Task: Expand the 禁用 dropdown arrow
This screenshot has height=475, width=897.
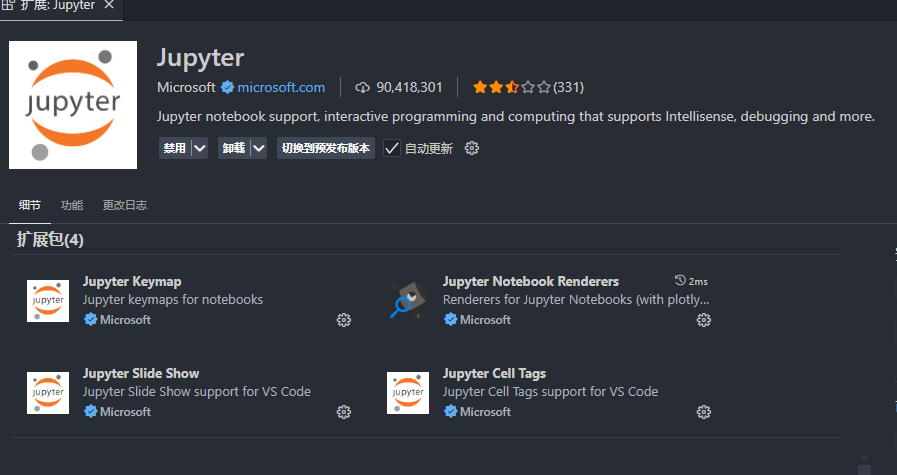Action: (199, 148)
